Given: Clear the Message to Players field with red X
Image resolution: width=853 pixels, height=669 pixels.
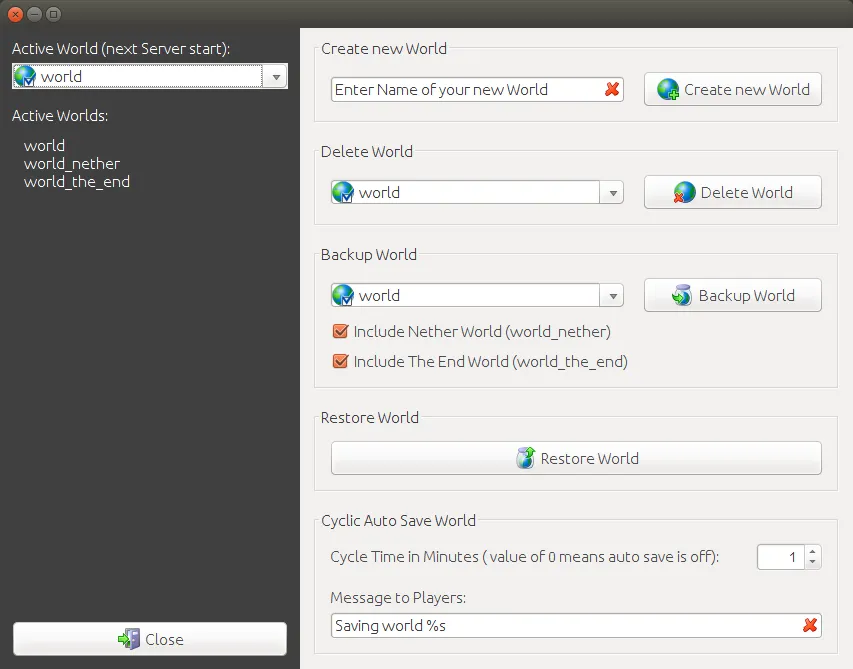Looking at the screenshot, I should pos(810,625).
